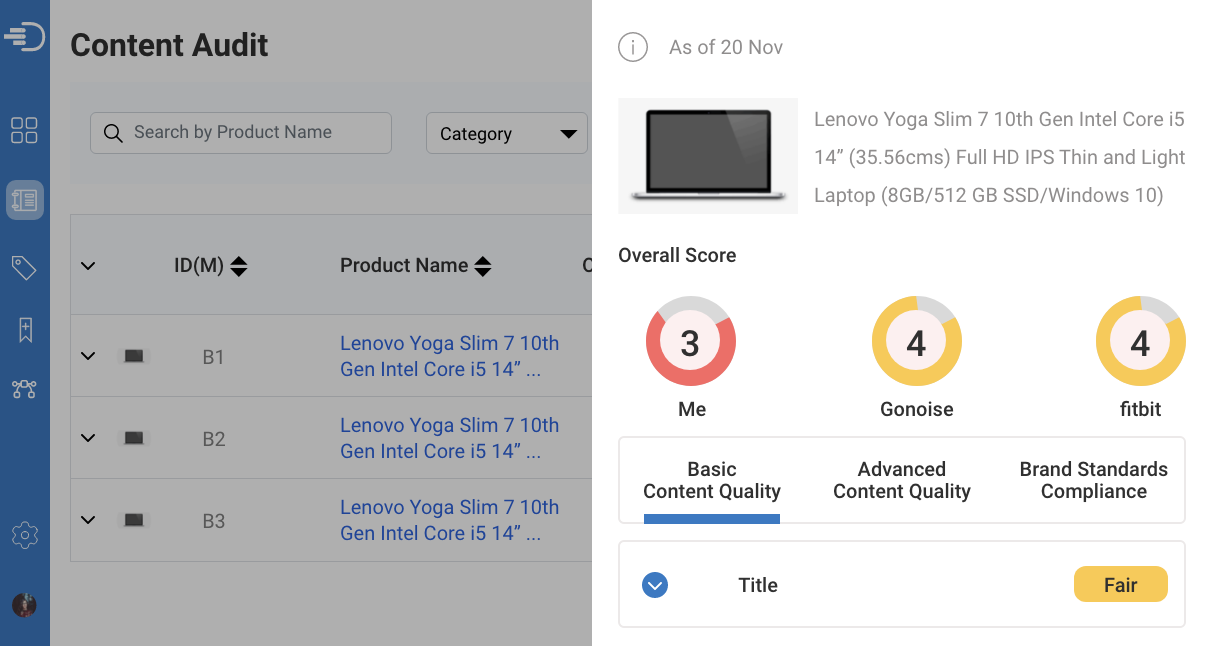Click the app logo at top of sidebar

(x=24, y=36)
